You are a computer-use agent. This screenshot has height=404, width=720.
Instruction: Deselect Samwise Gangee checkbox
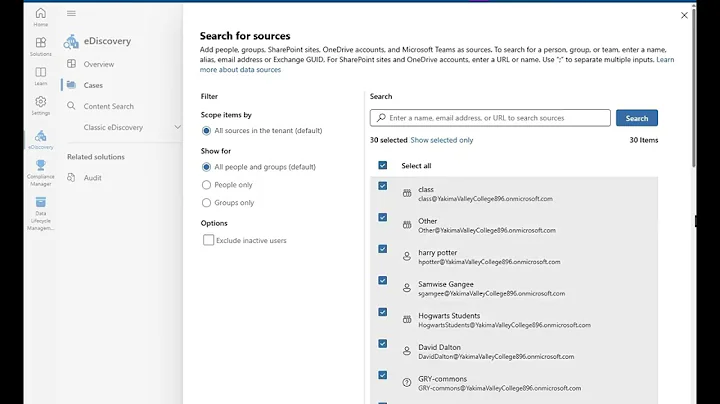click(382, 281)
